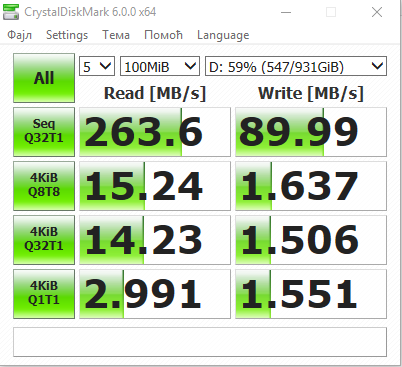
Task: Run all benchmarks with the All button
Action: coord(44,78)
